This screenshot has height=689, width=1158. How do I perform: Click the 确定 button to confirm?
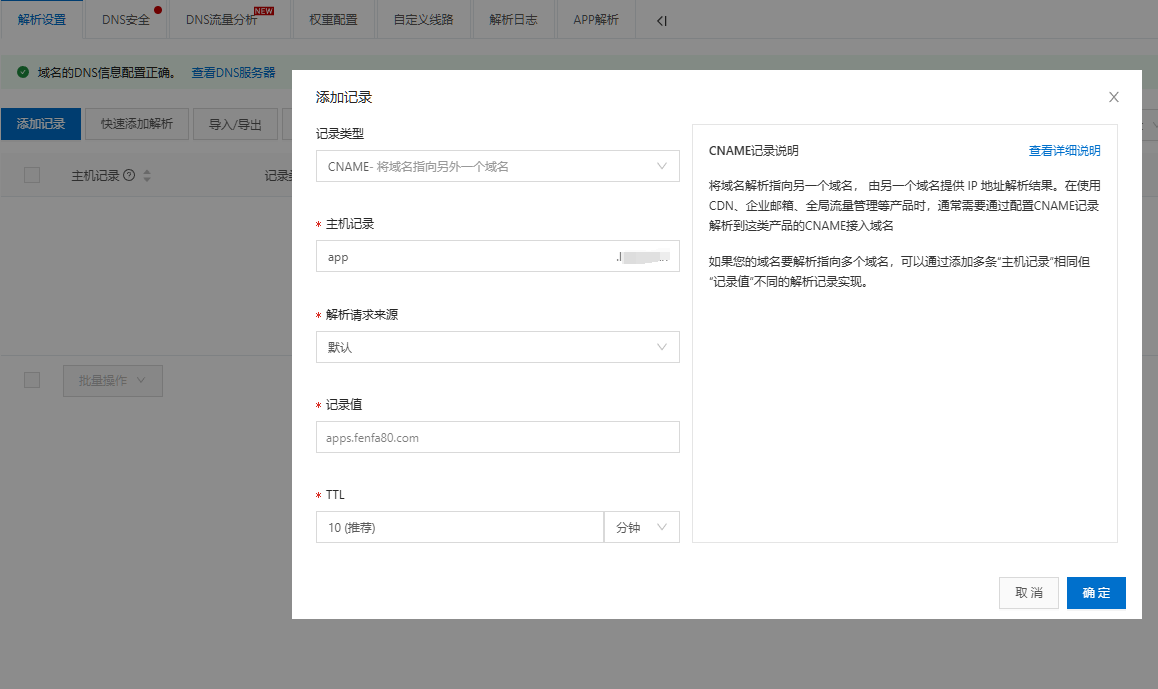coord(1096,593)
